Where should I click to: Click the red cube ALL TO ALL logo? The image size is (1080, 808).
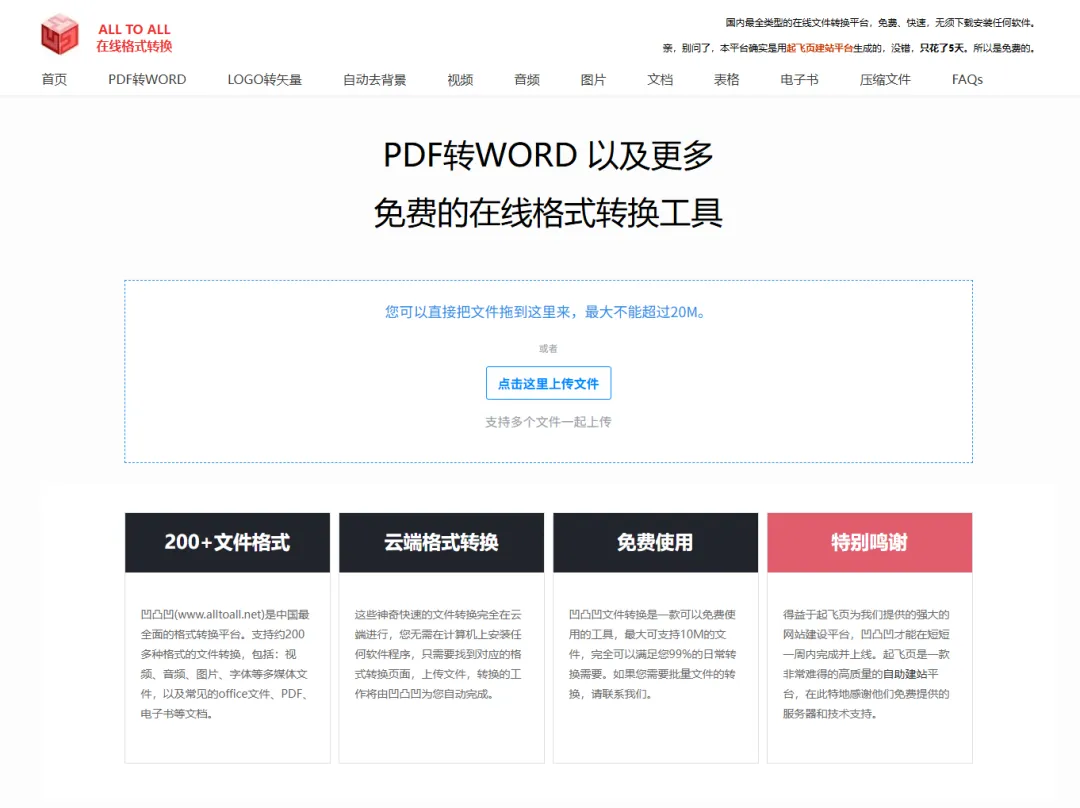tap(60, 34)
